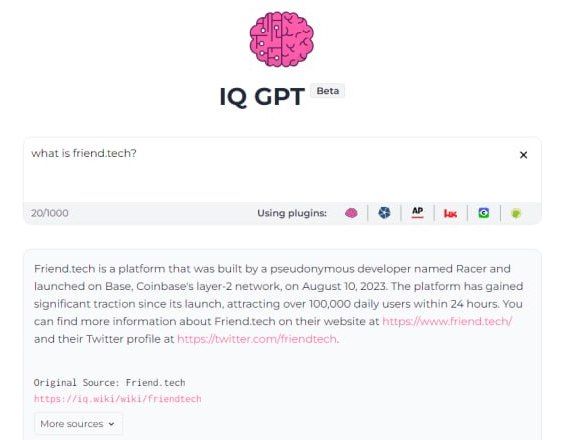Open the iq.wiki/wiki/friendtech source link
The height and width of the screenshot is (440, 562).
pos(118,399)
